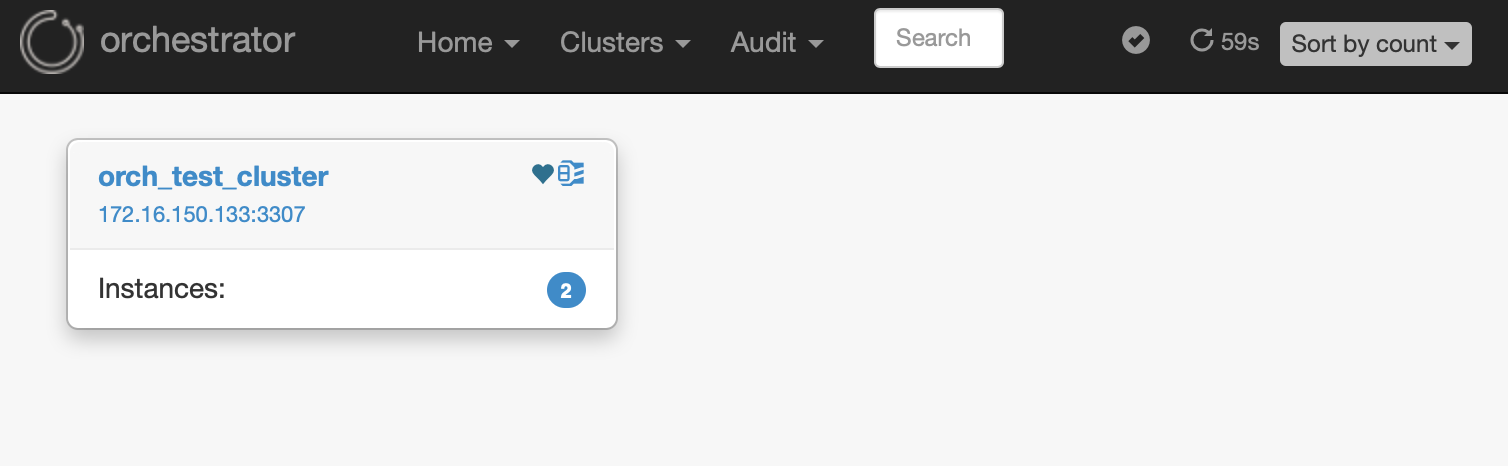Click the orchestrator brand name text
Screen dimensions: 1508x466
198,41
